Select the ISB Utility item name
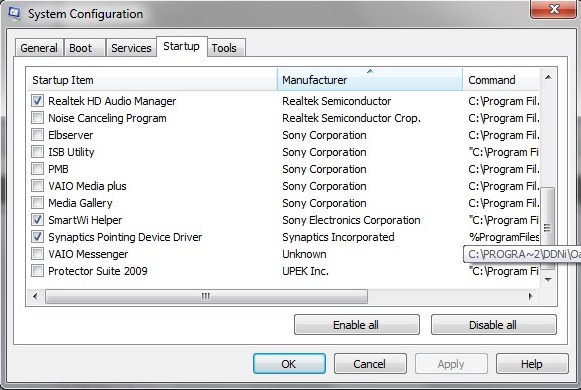Viewport: 581px width, 390px height. point(71,152)
